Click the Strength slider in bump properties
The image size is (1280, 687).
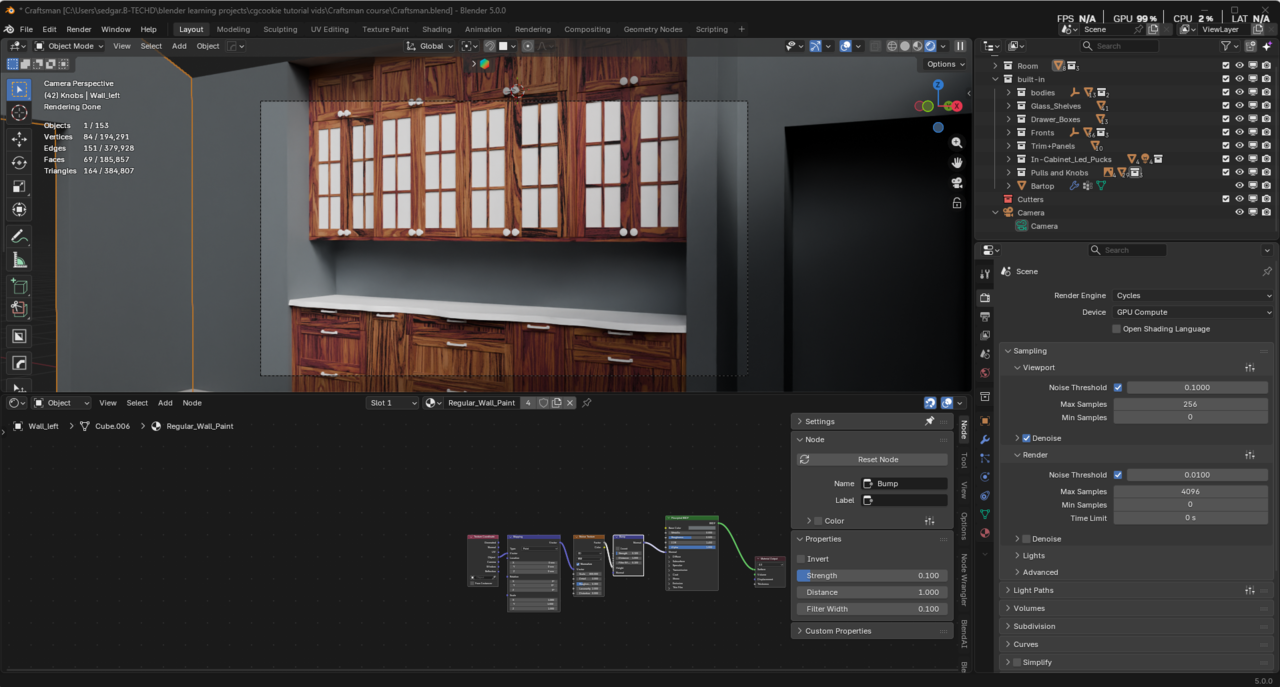[871, 576]
